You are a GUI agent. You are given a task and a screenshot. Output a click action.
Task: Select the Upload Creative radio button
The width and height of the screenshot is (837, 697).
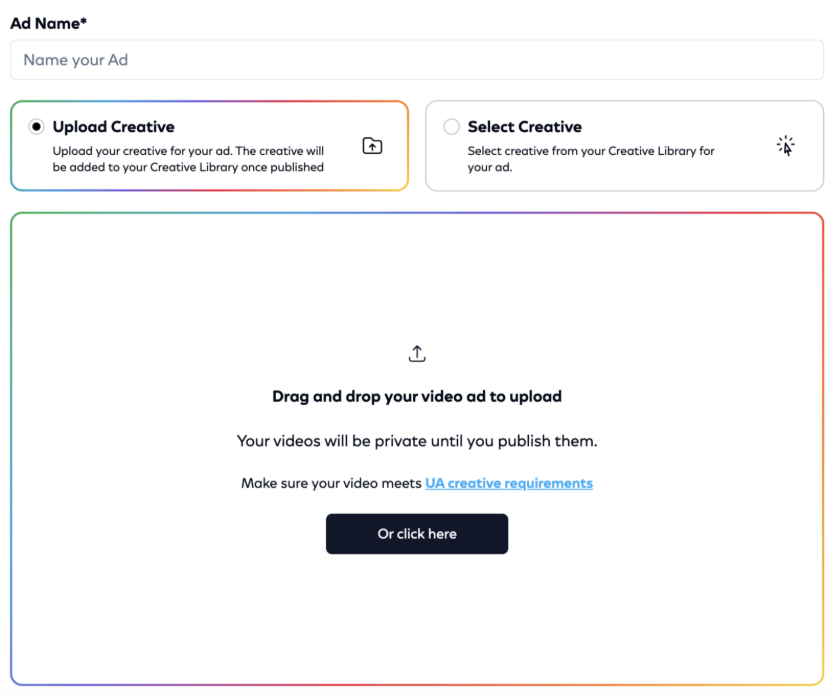[x=37, y=127]
